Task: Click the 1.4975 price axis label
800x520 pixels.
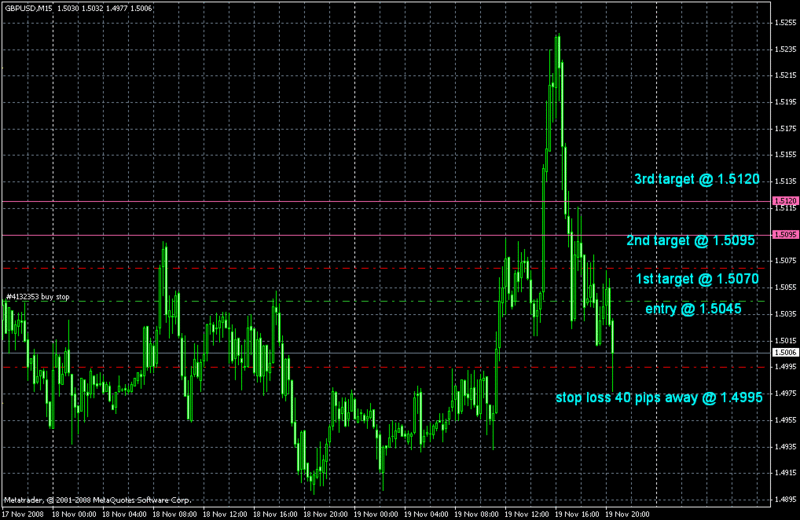Action: point(785,393)
